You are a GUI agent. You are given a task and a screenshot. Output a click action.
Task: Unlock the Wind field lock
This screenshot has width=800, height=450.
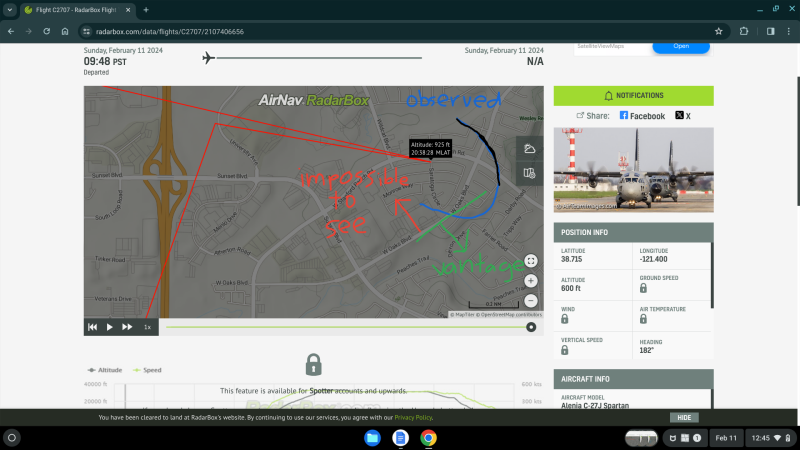pyautogui.click(x=564, y=319)
